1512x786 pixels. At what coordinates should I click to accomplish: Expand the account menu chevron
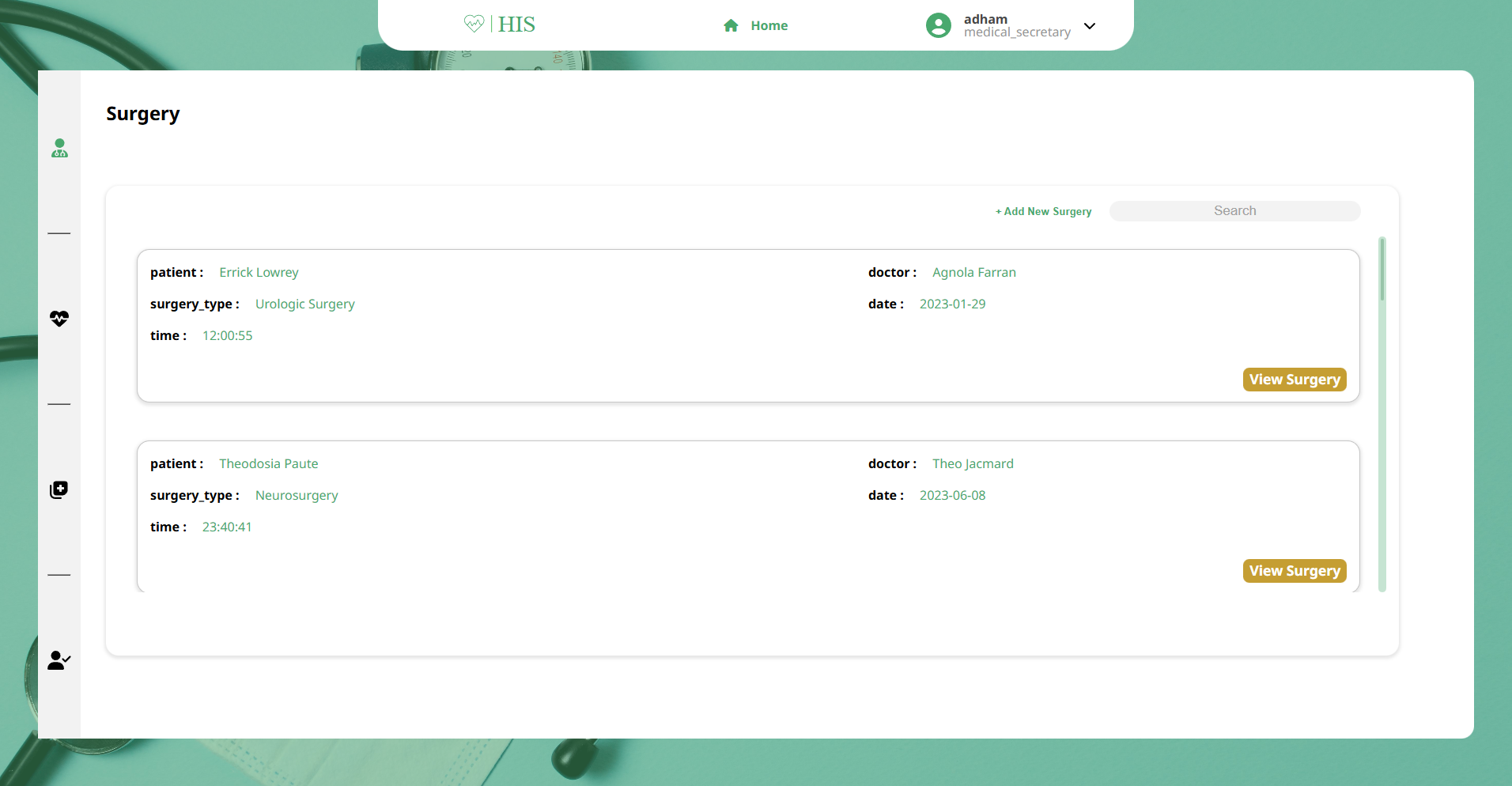(x=1089, y=26)
